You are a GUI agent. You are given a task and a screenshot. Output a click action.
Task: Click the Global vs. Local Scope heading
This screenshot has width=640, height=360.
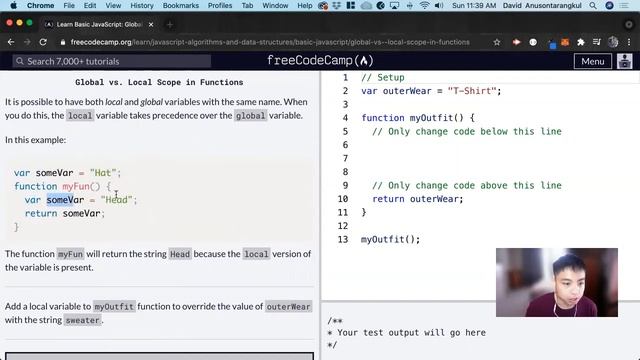pyautogui.click(x=159, y=82)
